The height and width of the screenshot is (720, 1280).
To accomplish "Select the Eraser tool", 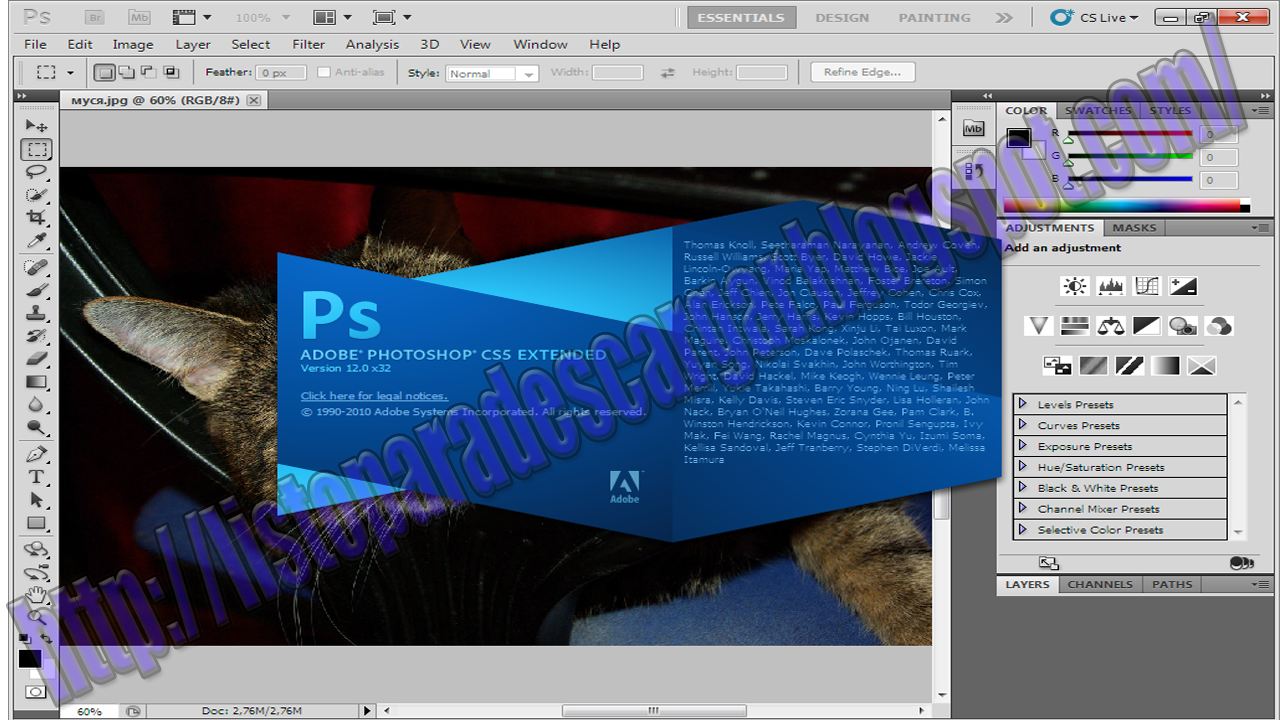I will tap(36, 359).
